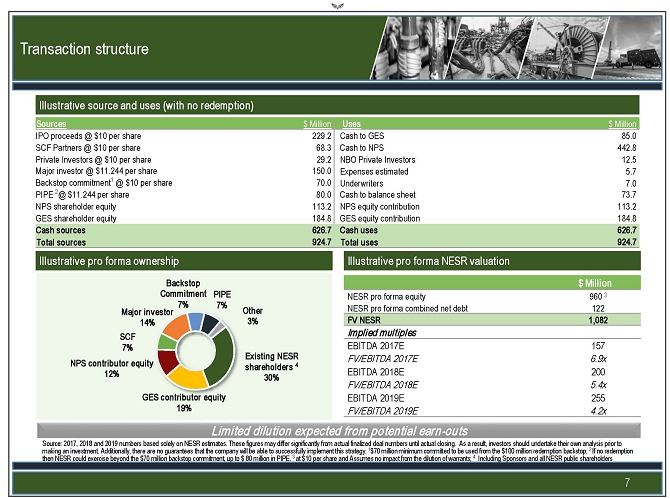Select the 'Illustrative source and uses' section header
This screenshot has height=498, width=670.
[337, 105]
